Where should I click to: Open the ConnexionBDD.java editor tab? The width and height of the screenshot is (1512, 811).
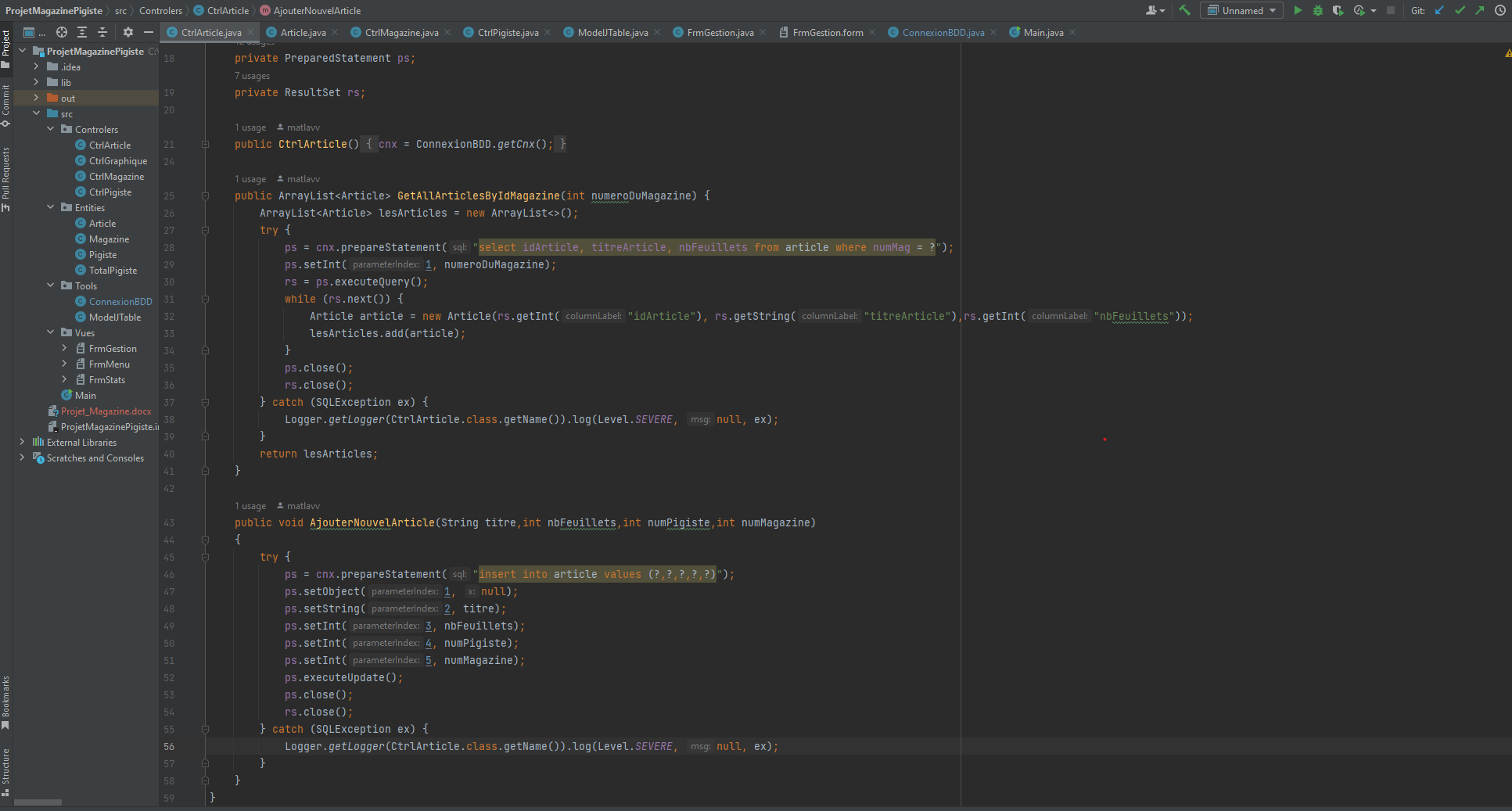943,33
